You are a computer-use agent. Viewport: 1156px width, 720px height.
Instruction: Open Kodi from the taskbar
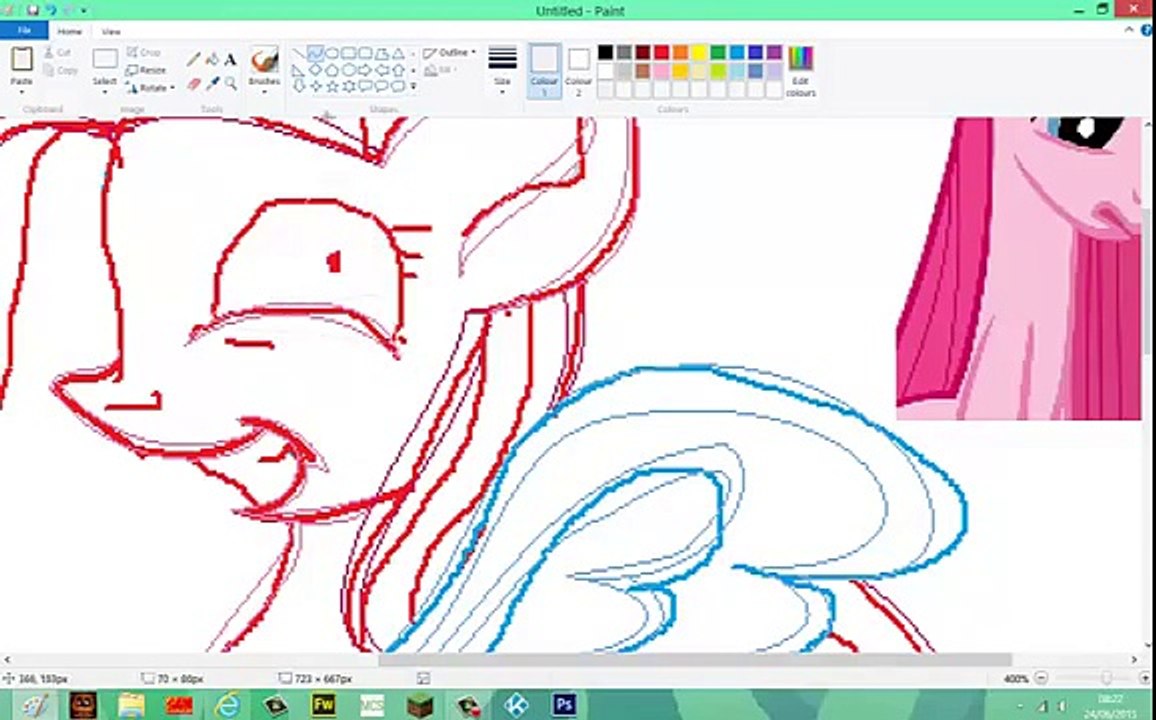(516, 705)
